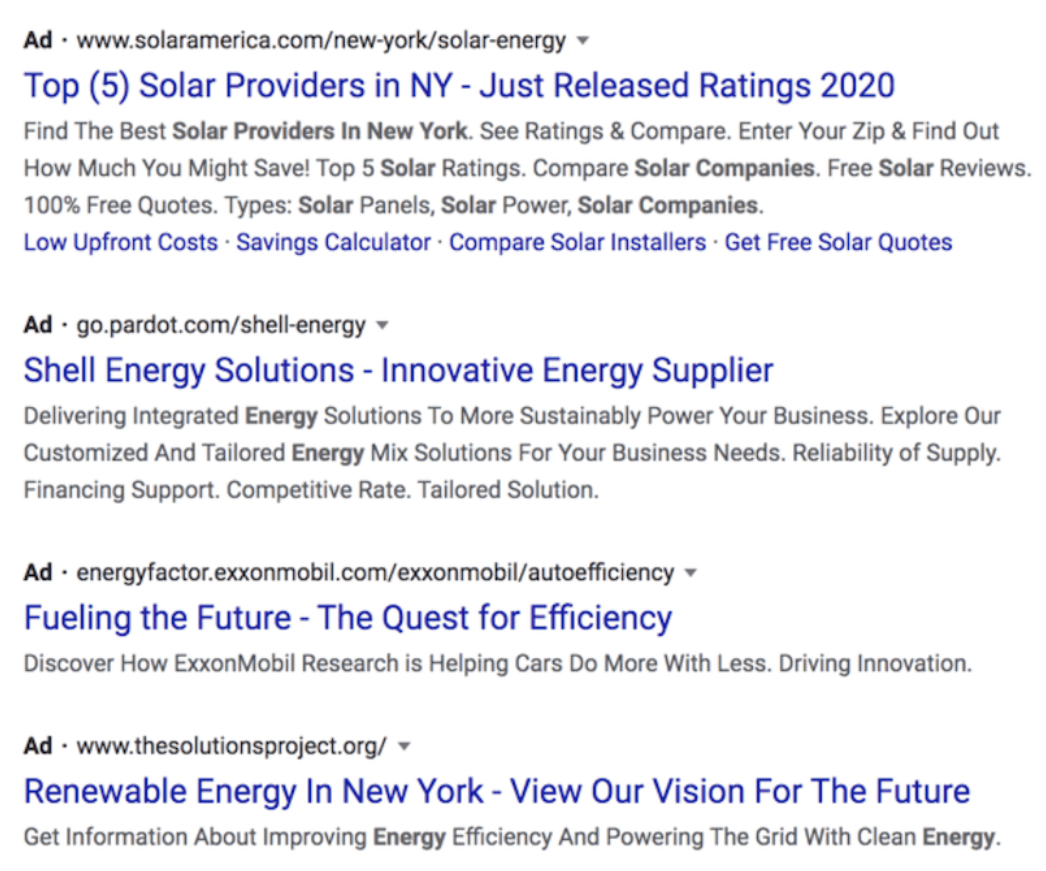The width and height of the screenshot is (1046, 871).
Task: Expand the dropdown arrow beside the solaramerica.com URL
Action: [583, 42]
